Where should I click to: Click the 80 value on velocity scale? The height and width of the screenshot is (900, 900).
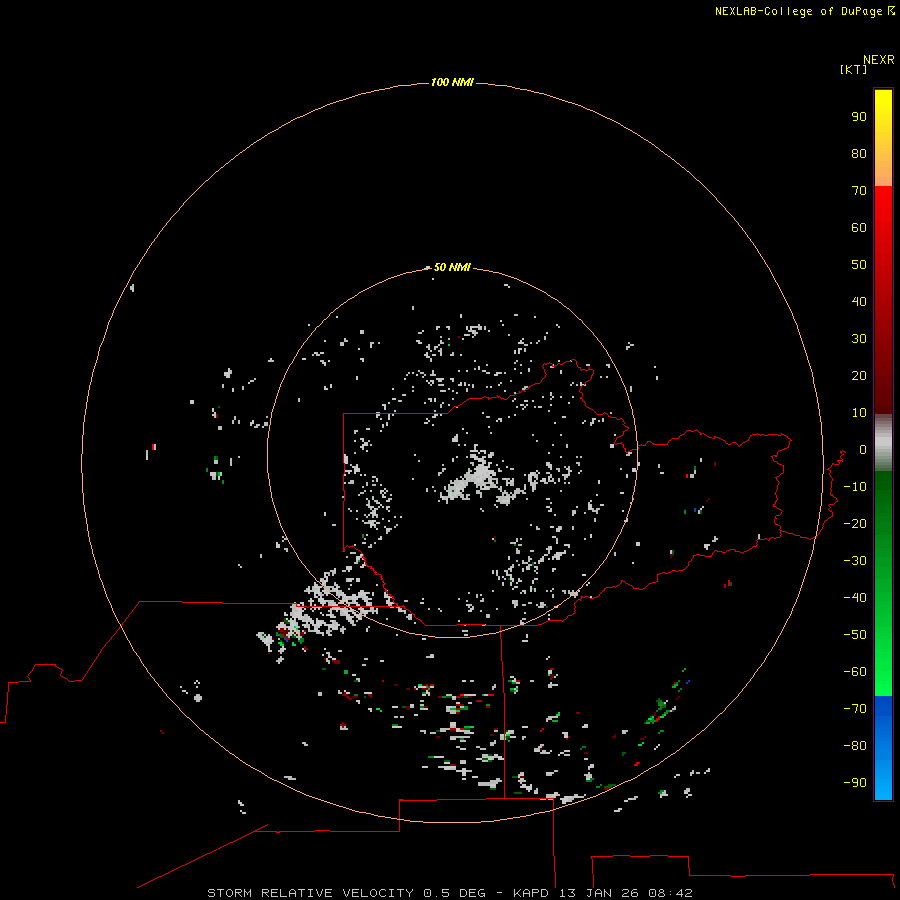coord(859,154)
